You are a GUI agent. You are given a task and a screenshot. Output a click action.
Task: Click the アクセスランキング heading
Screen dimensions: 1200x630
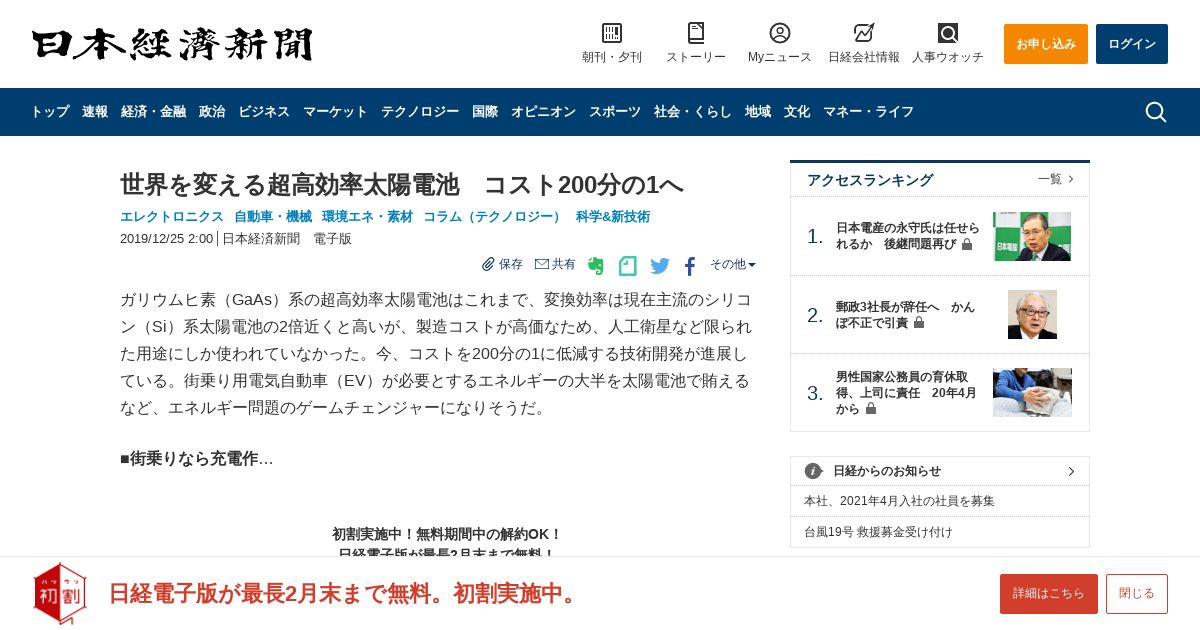pos(870,180)
